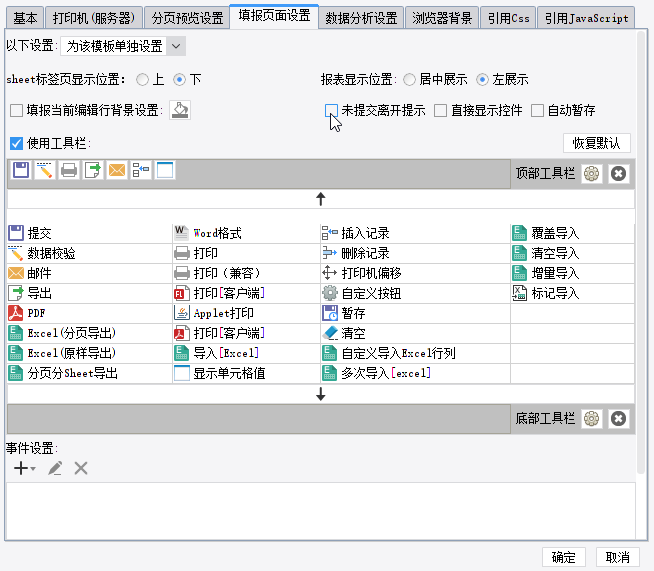This screenshot has width=654, height=571.
Task: Click the export icon in top toolbar
Action: [x=93, y=171]
